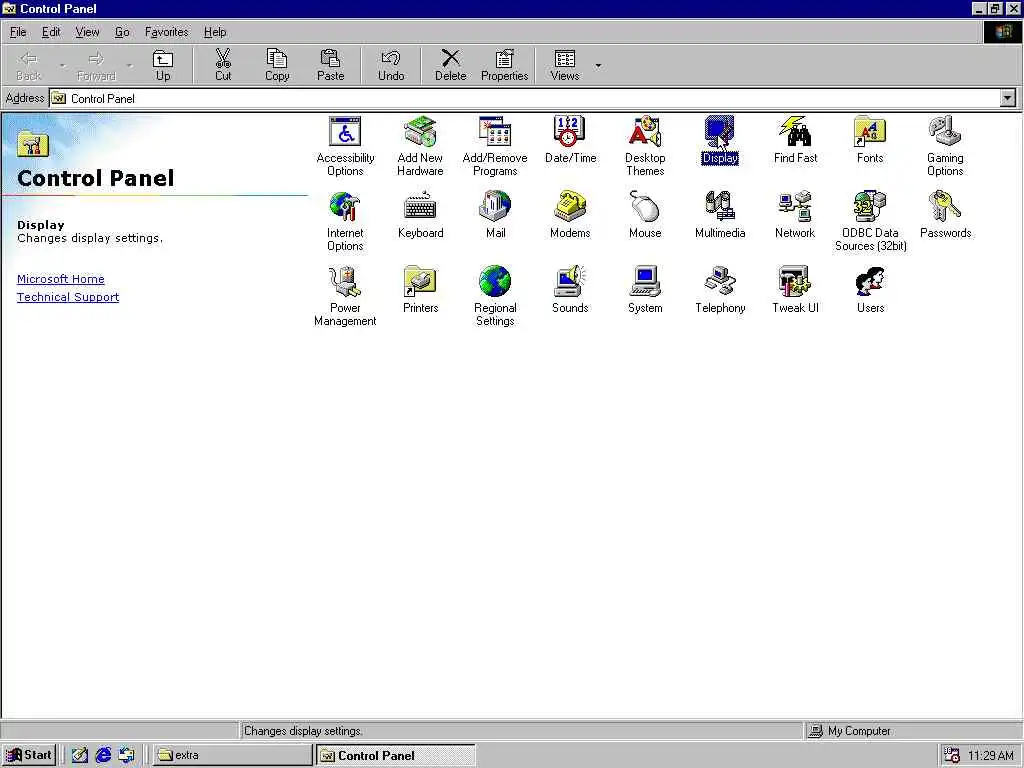Open the Find Fast applet

[795, 140]
